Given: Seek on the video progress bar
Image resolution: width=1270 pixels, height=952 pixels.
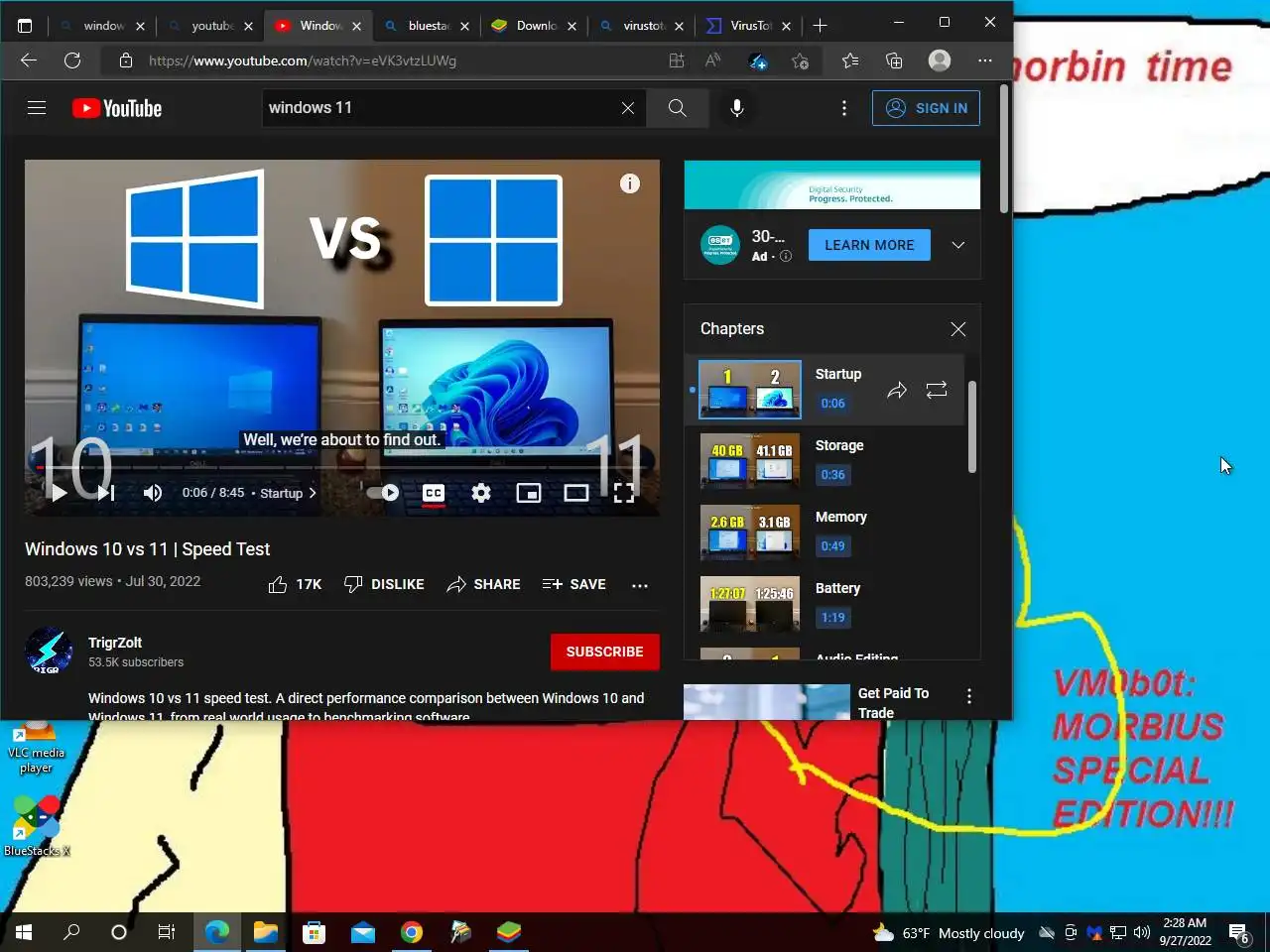Looking at the screenshot, I should click(x=342, y=467).
